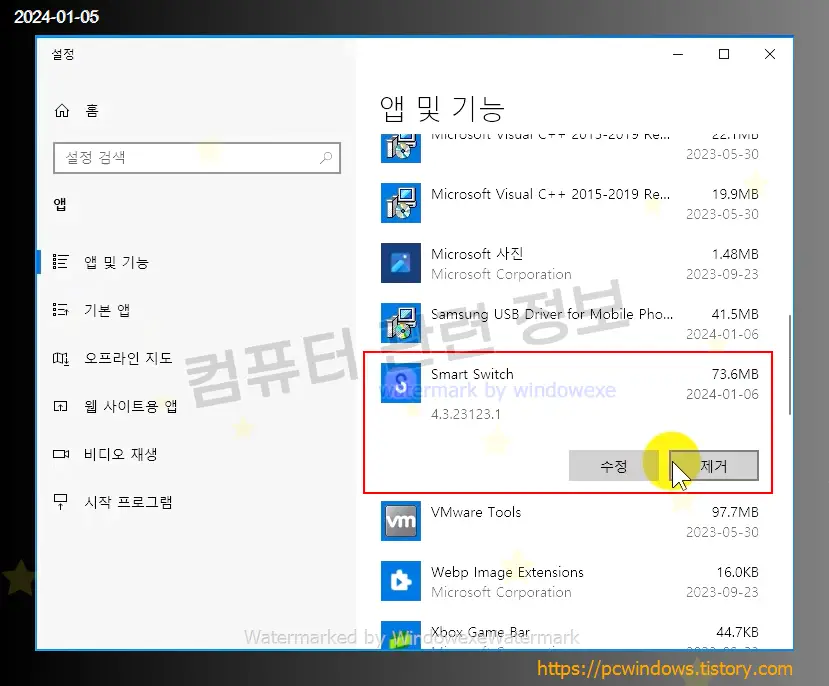
Task: Click the 기본 앱 sidebar icon
Action: point(60,309)
